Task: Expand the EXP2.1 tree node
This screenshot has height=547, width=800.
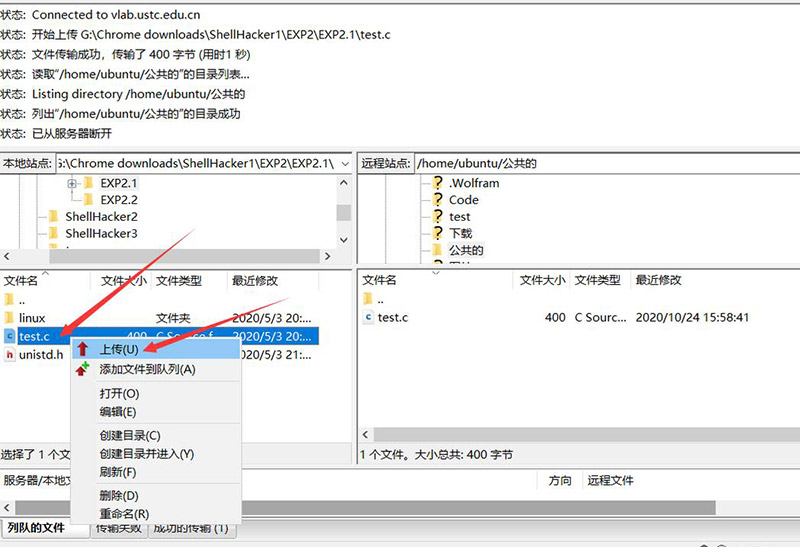Action: tap(72, 183)
